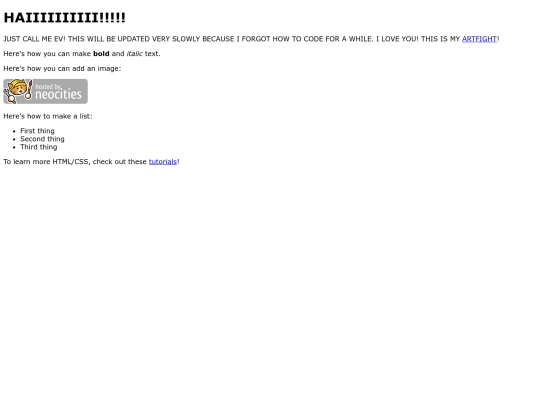
Task: Select the 'First thing' list item
Action: (37, 131)
